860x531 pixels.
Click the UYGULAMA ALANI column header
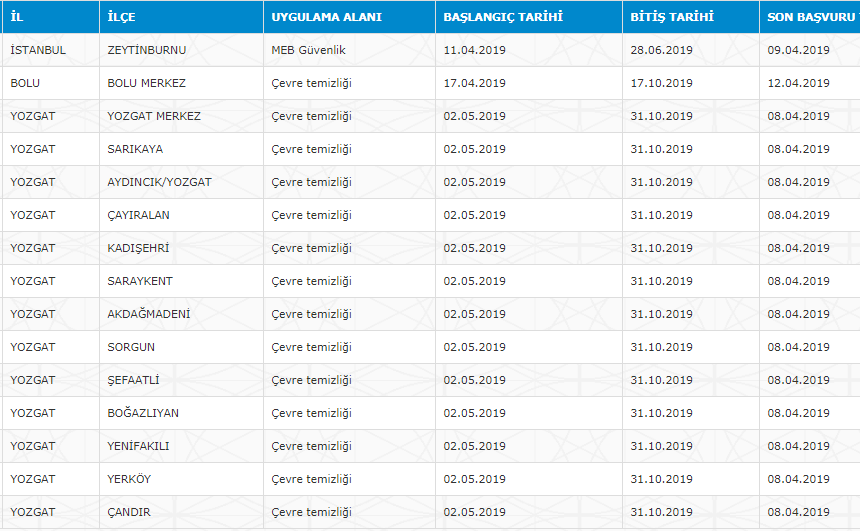(x=325, y=17)
